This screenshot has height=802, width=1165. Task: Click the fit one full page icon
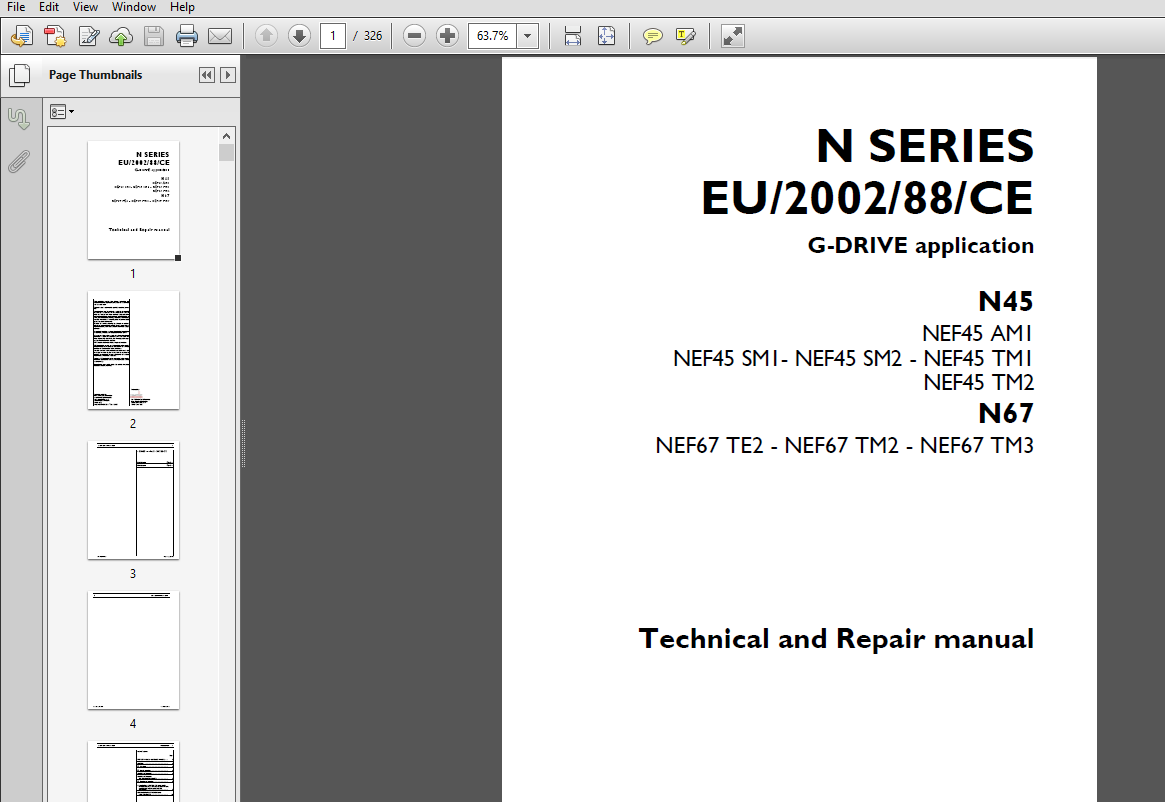[x=606, y=36]
